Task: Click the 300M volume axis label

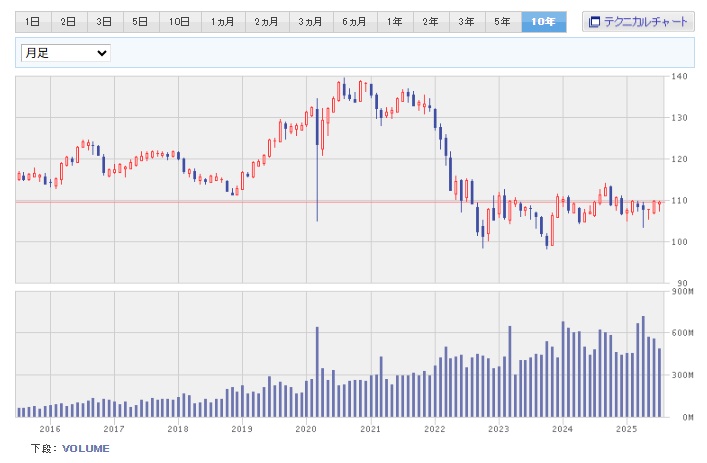Action: (682, 375)
